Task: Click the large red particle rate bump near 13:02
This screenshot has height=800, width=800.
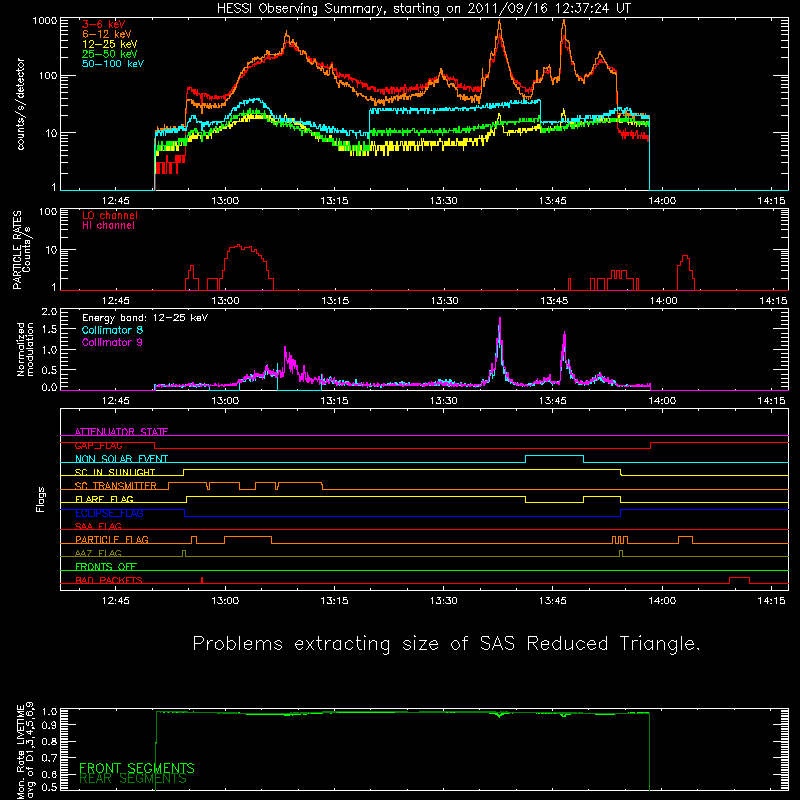Action: click(248, 266)
